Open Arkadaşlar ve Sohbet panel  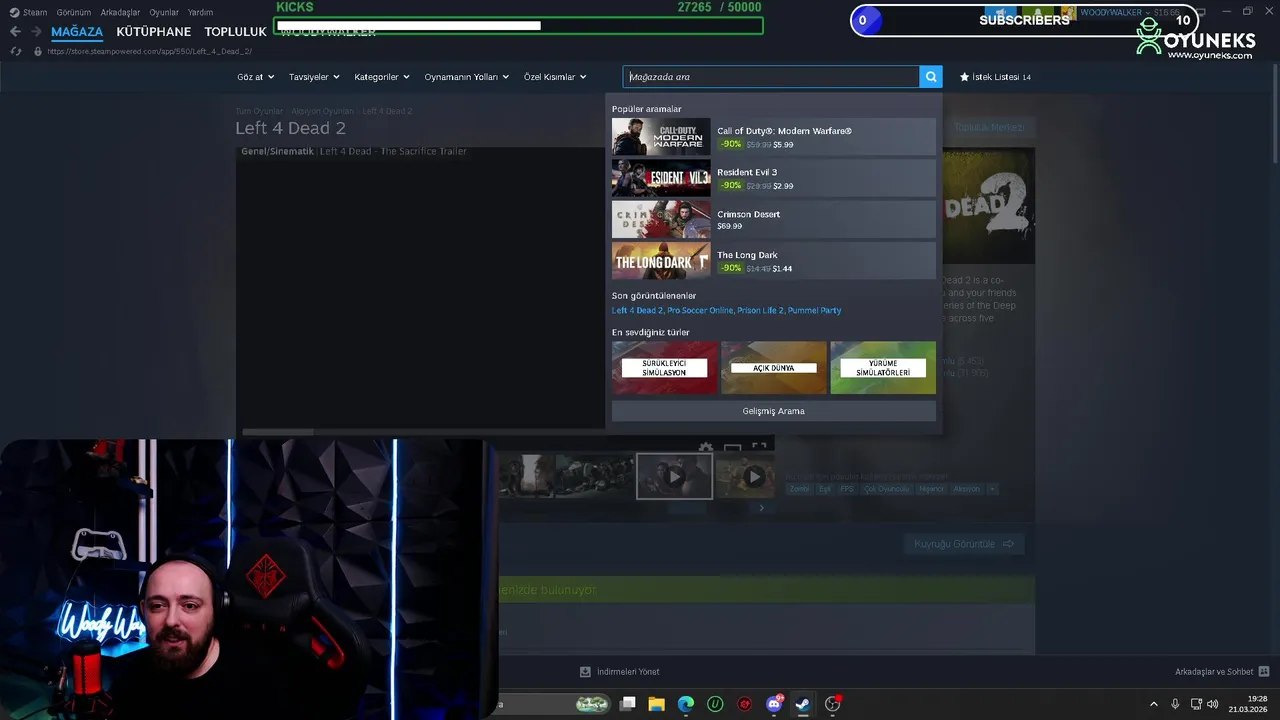1222,672
